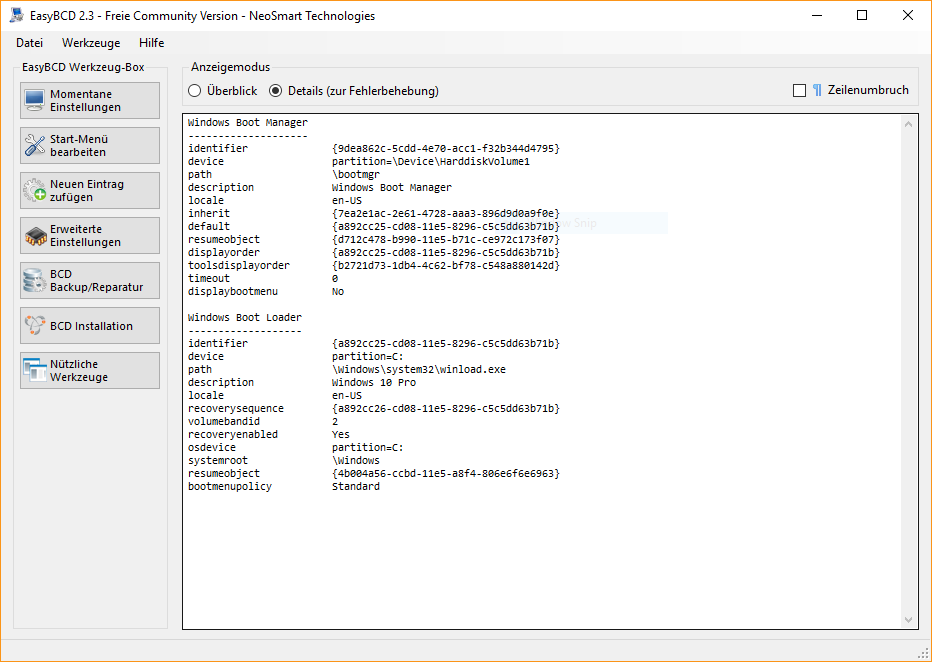Open the BCD Installation page
932x662 pixels.
coord(90,326)
